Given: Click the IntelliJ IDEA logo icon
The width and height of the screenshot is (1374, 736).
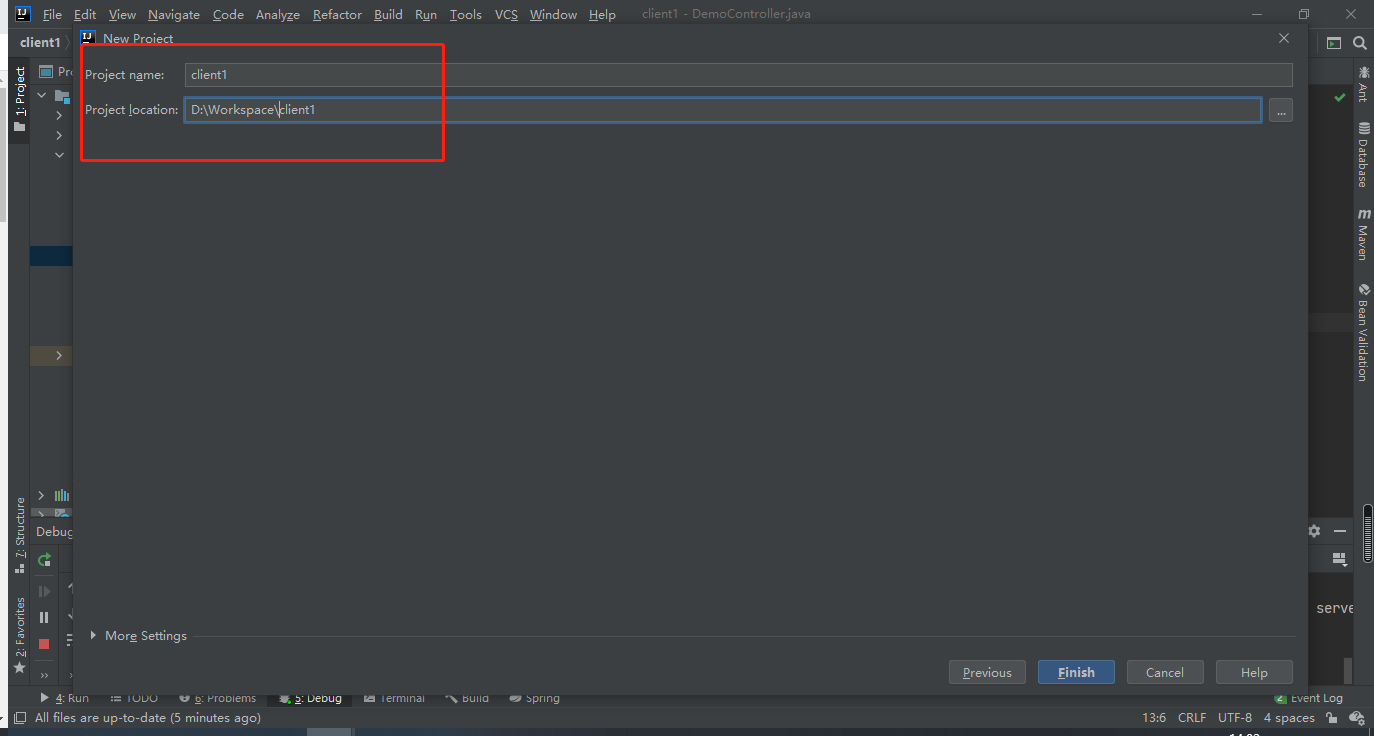Looking at the screenshot, I should [x=23, y=14].
